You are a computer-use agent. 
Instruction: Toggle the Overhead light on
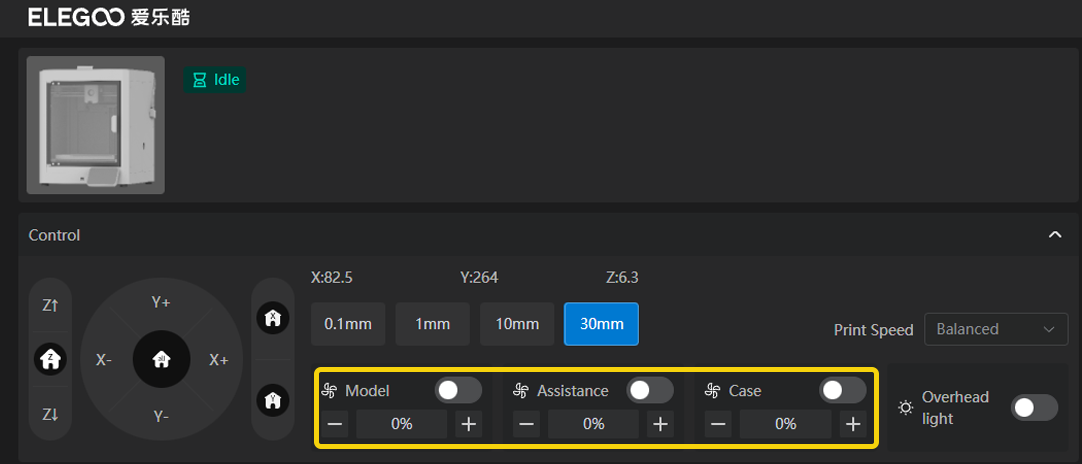pyautogui.click(x=1034, y=407)
